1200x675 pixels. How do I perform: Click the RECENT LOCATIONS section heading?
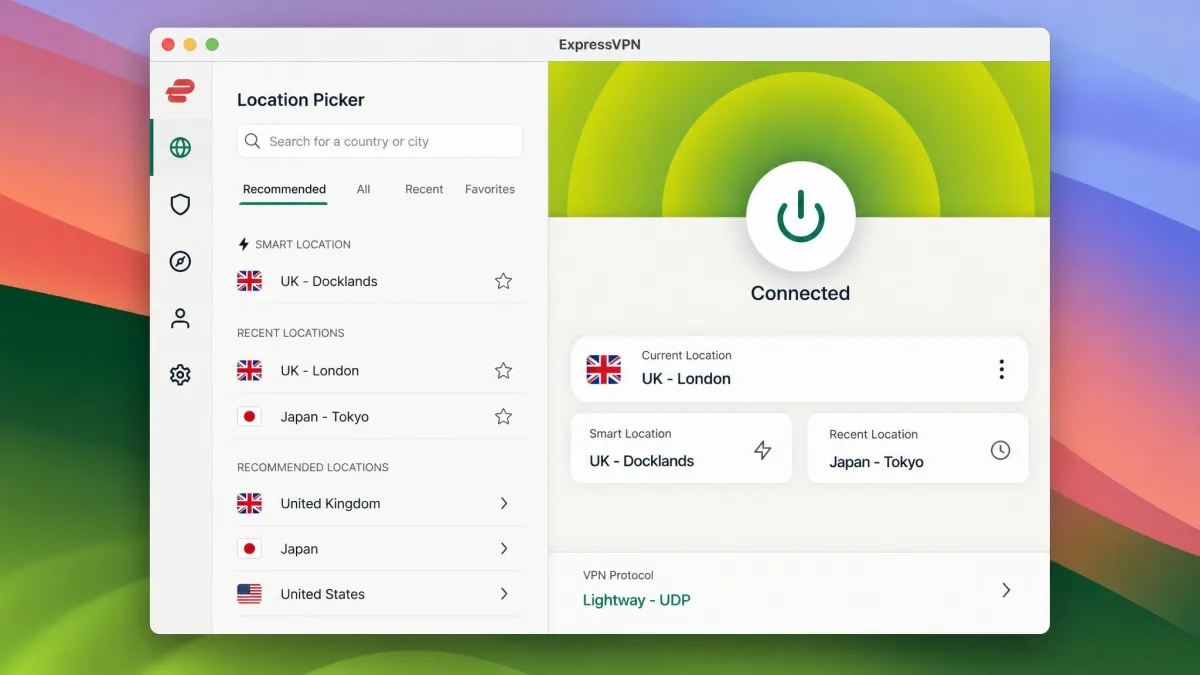291,333
